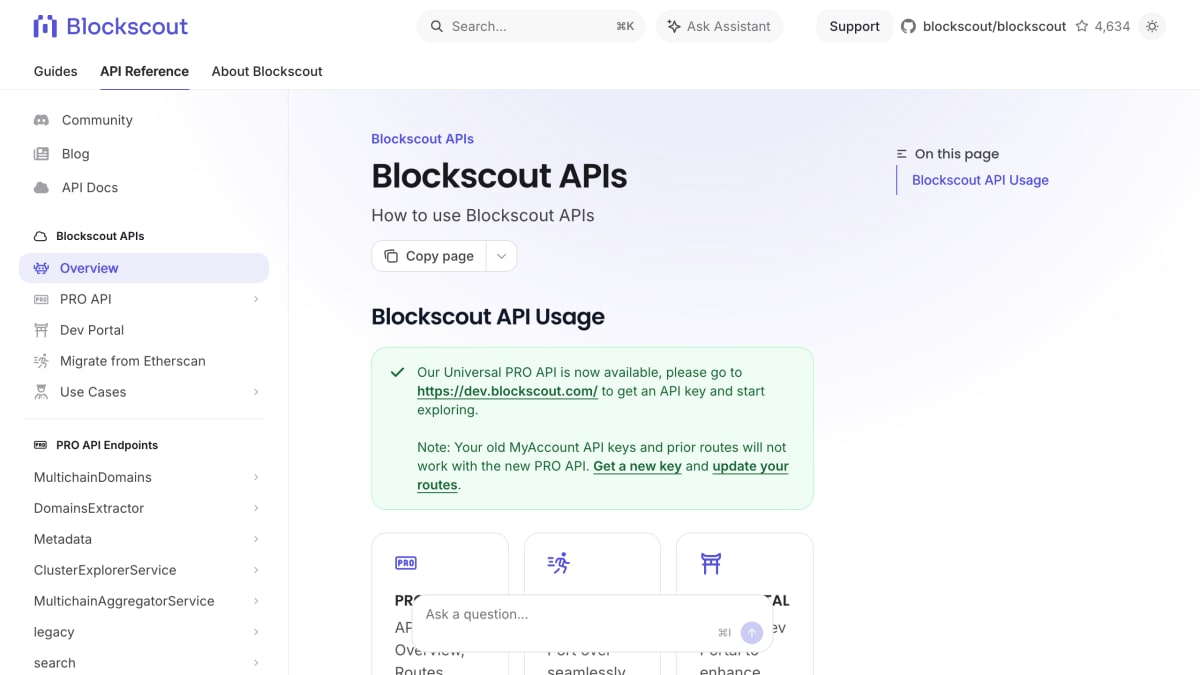
Task: Click the PRO card icon
Action: tap(406, 563)
